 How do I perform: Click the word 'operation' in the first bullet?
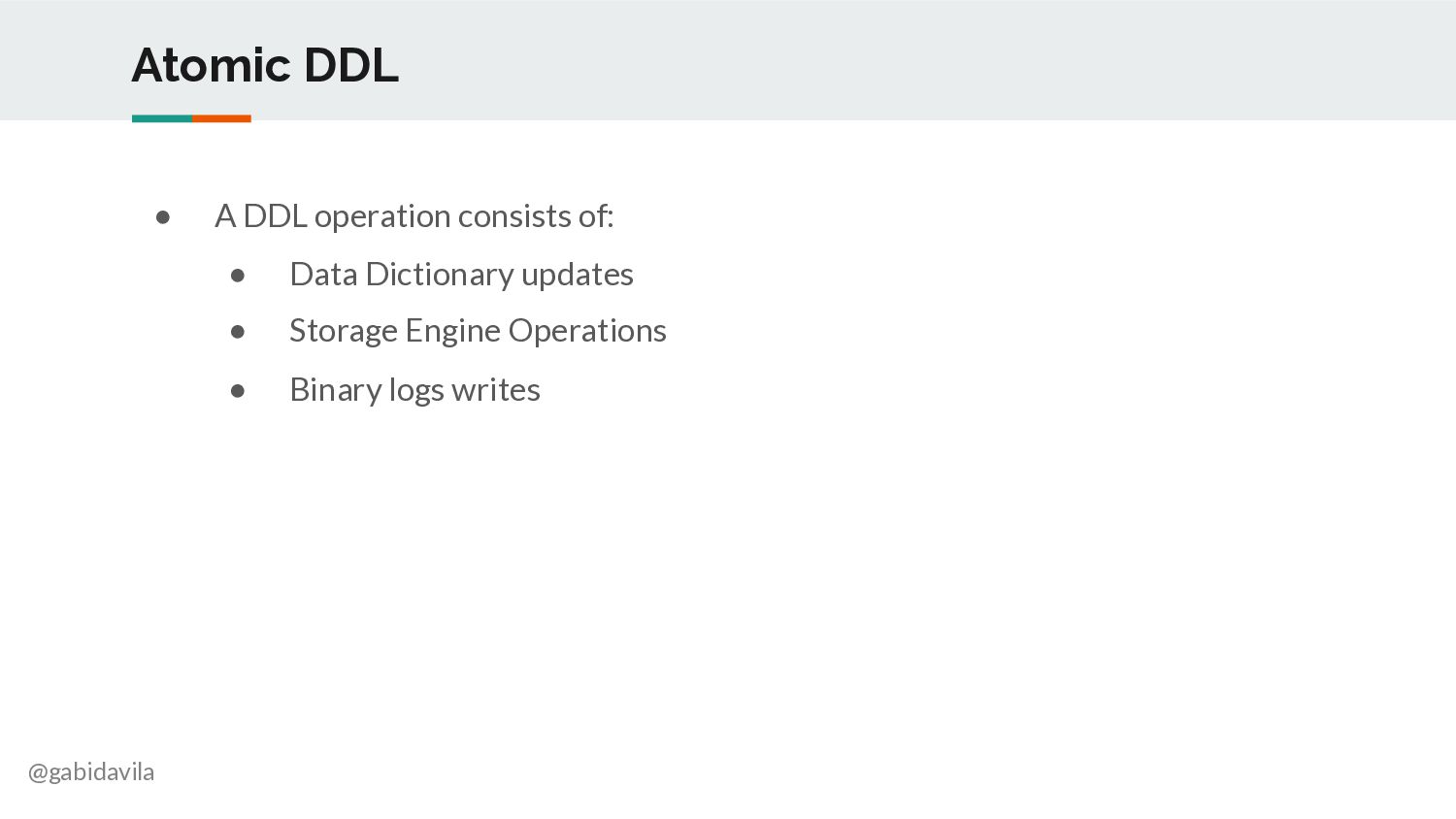coord(382,216)
